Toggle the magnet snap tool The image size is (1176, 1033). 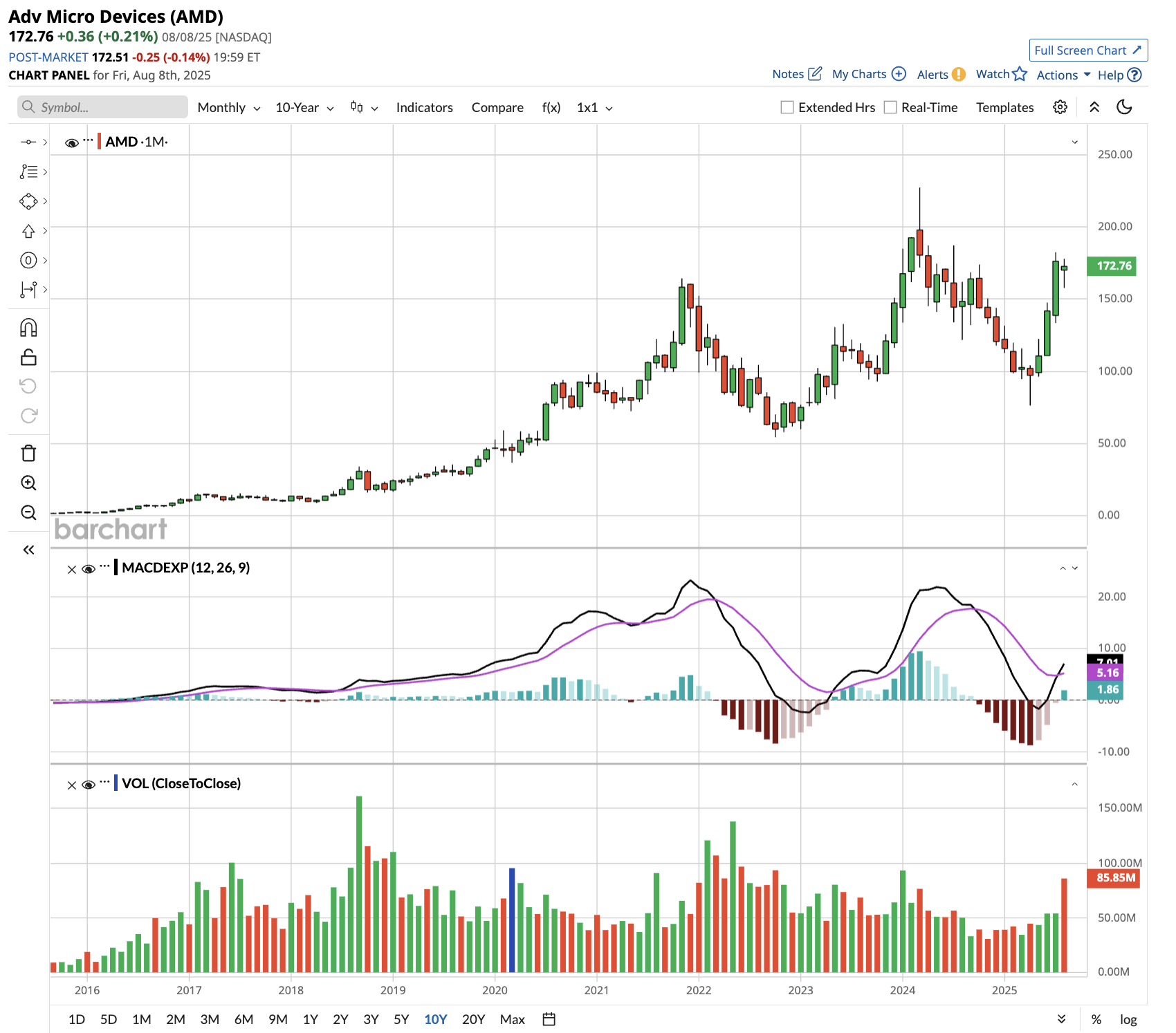(x=28, y=328)
